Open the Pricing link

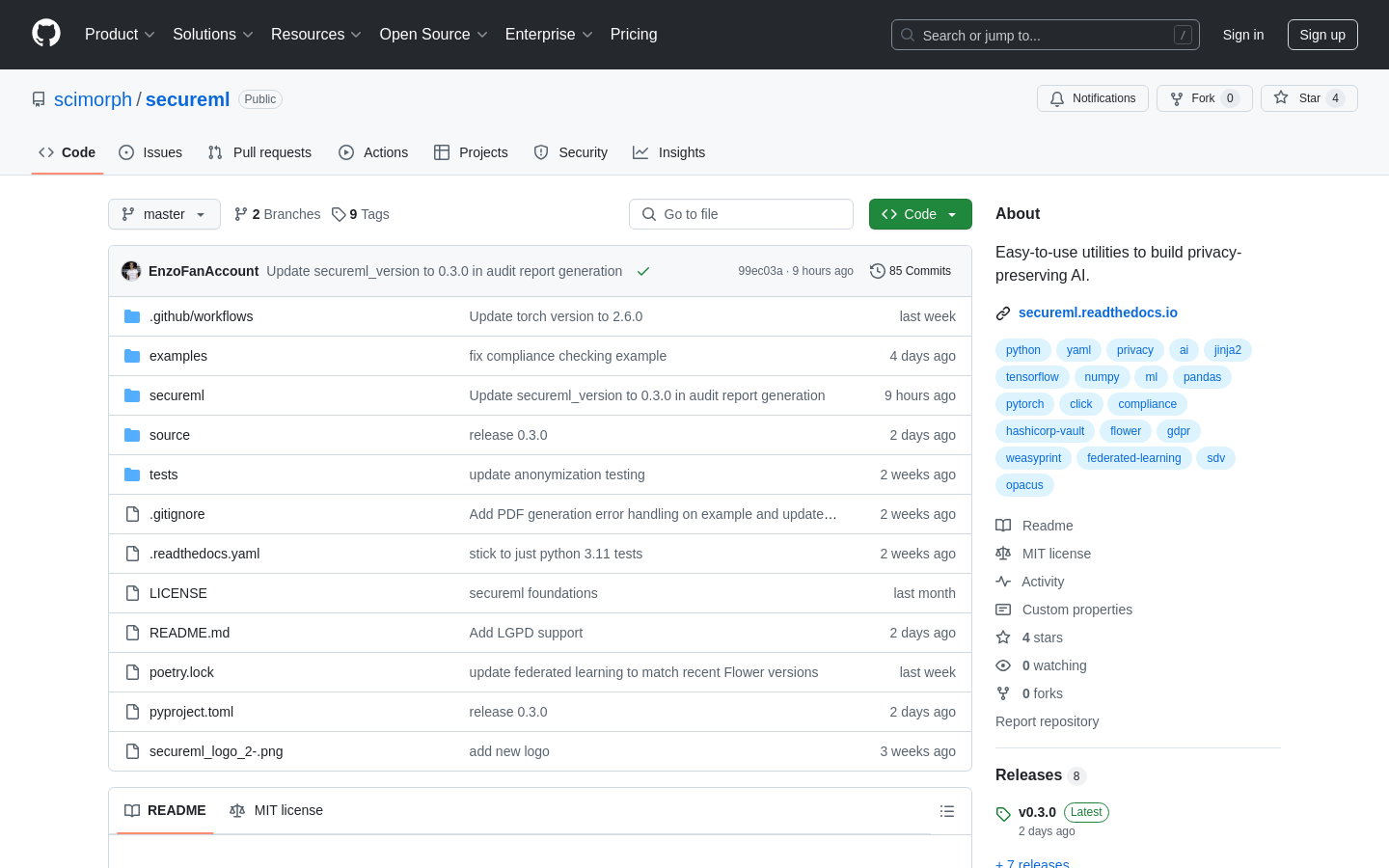pos(634,34)
